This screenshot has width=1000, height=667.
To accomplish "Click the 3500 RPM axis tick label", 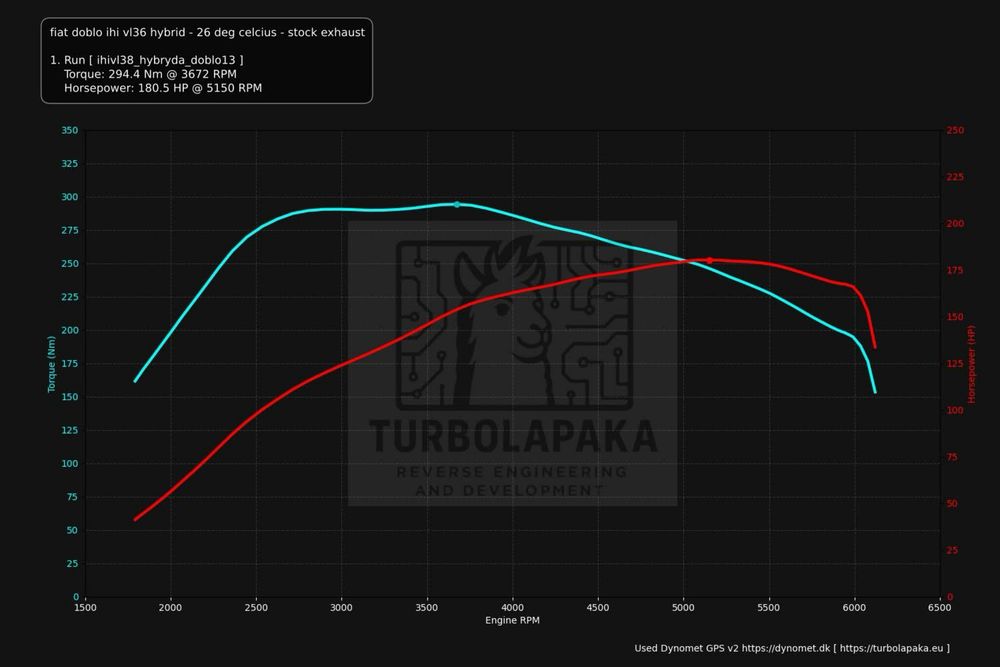I will 427,608.
